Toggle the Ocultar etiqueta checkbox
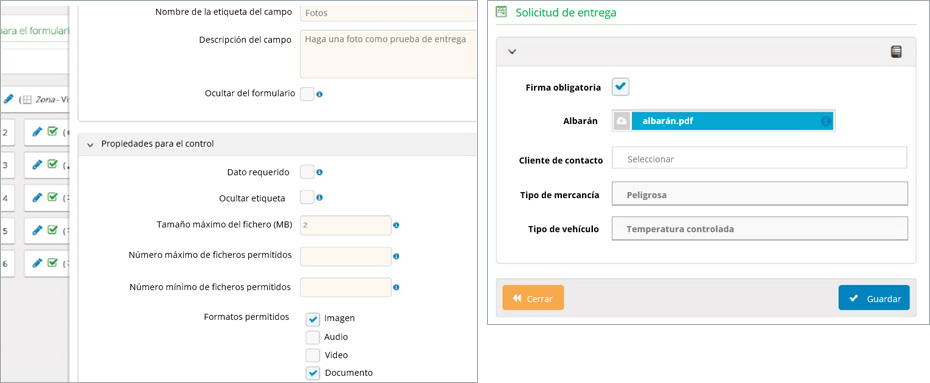The image size is (930, 383). 307,197
